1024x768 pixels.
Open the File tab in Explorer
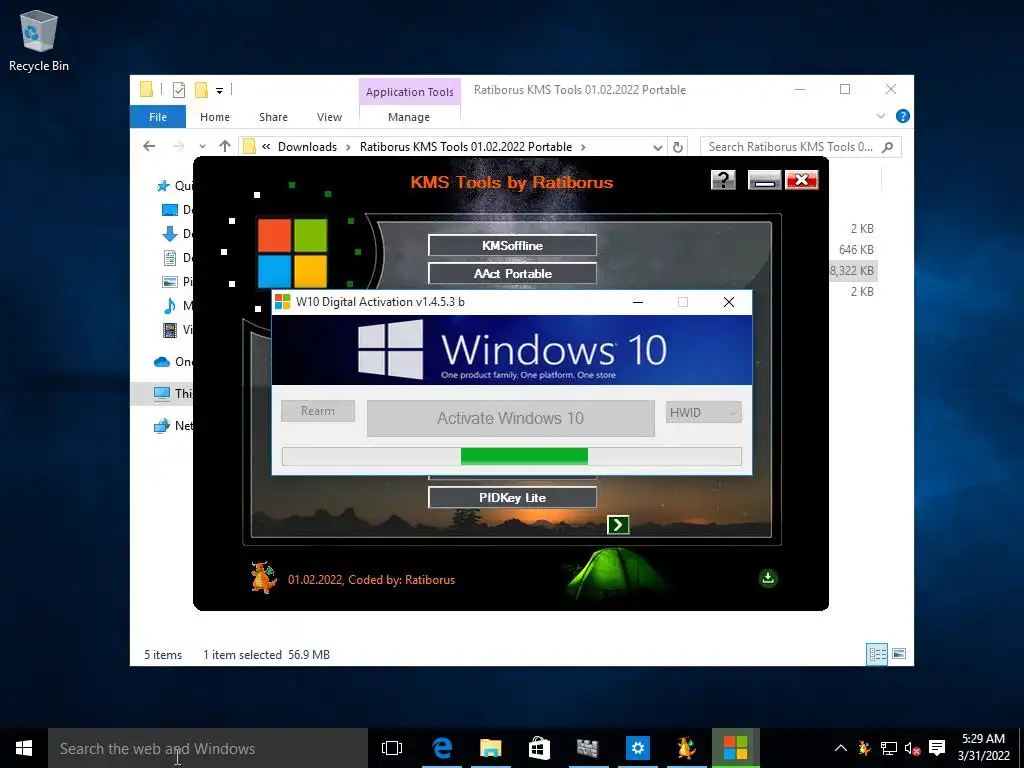(x=158, y=117)
